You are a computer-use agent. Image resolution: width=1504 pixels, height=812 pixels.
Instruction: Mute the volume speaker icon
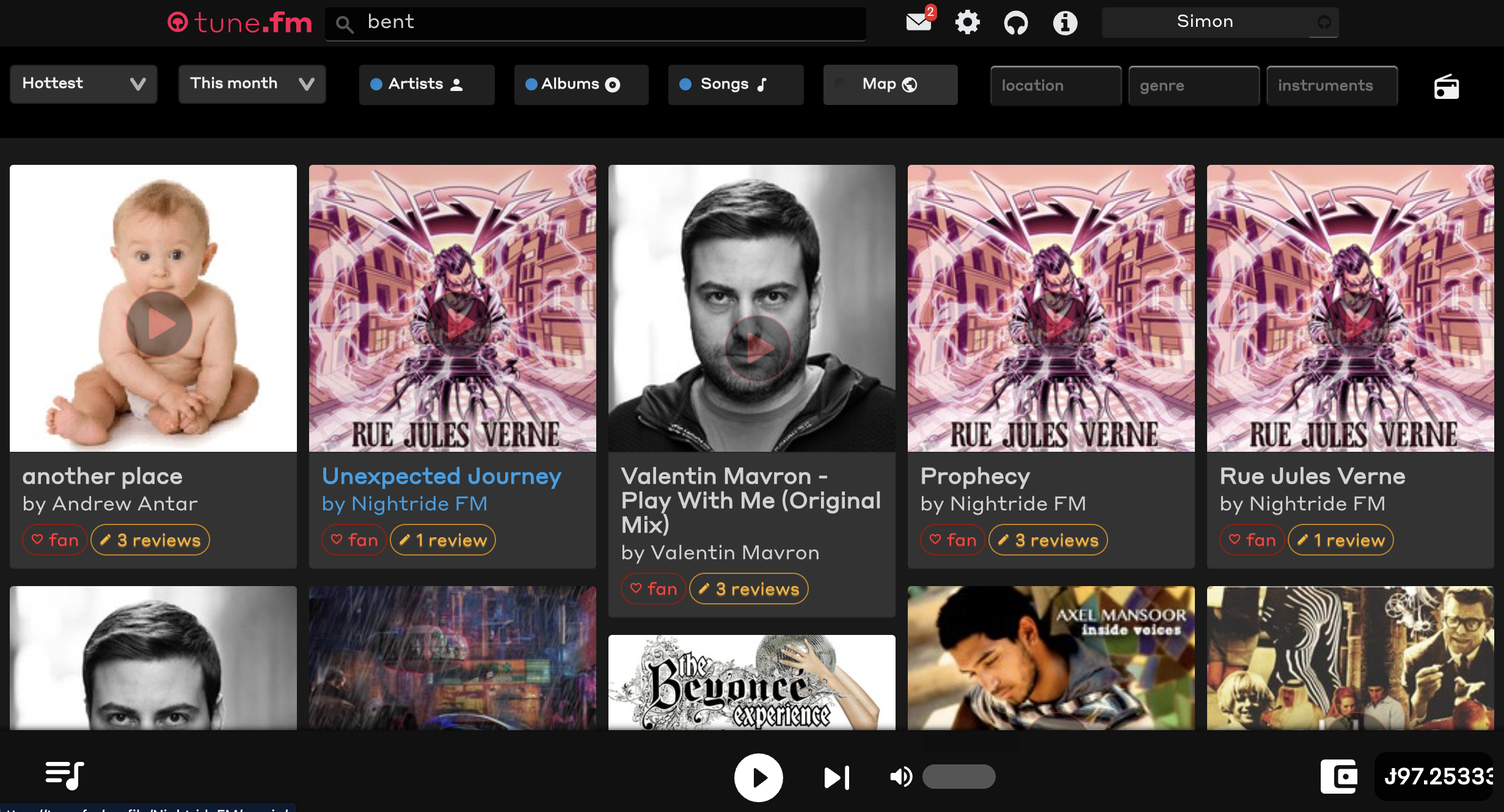(901, 777)
